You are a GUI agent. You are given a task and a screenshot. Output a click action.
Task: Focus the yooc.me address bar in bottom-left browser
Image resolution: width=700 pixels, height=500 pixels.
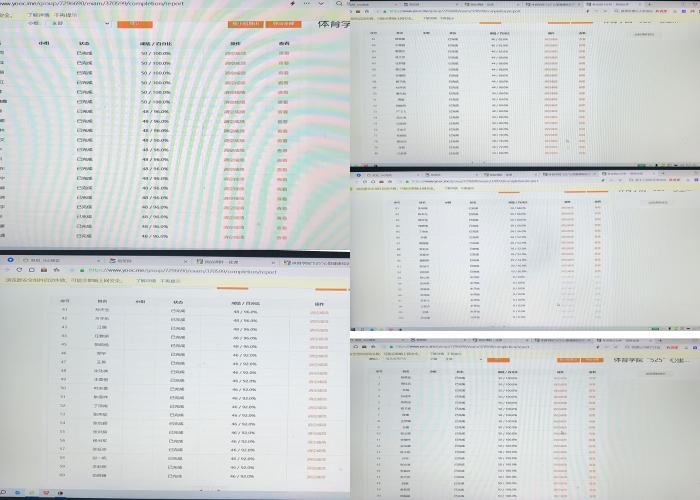coord(182,271)
